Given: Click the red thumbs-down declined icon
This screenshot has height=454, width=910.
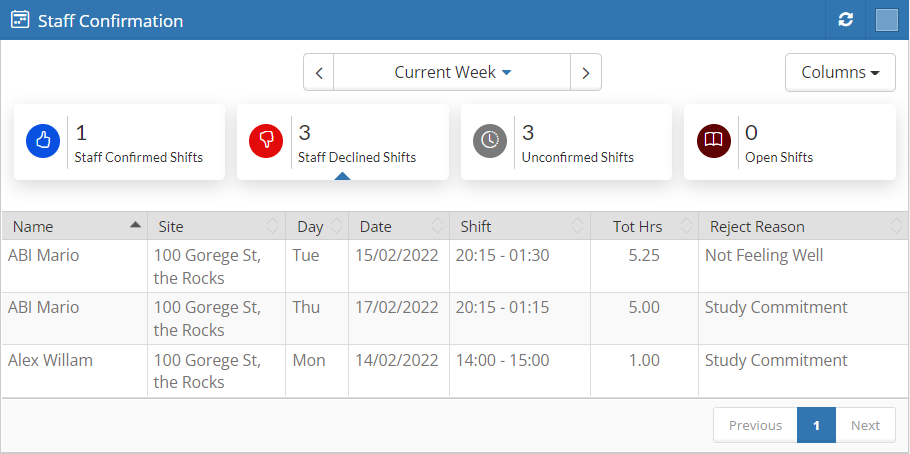Looking at the screenshot, I should tap(266, 141).
